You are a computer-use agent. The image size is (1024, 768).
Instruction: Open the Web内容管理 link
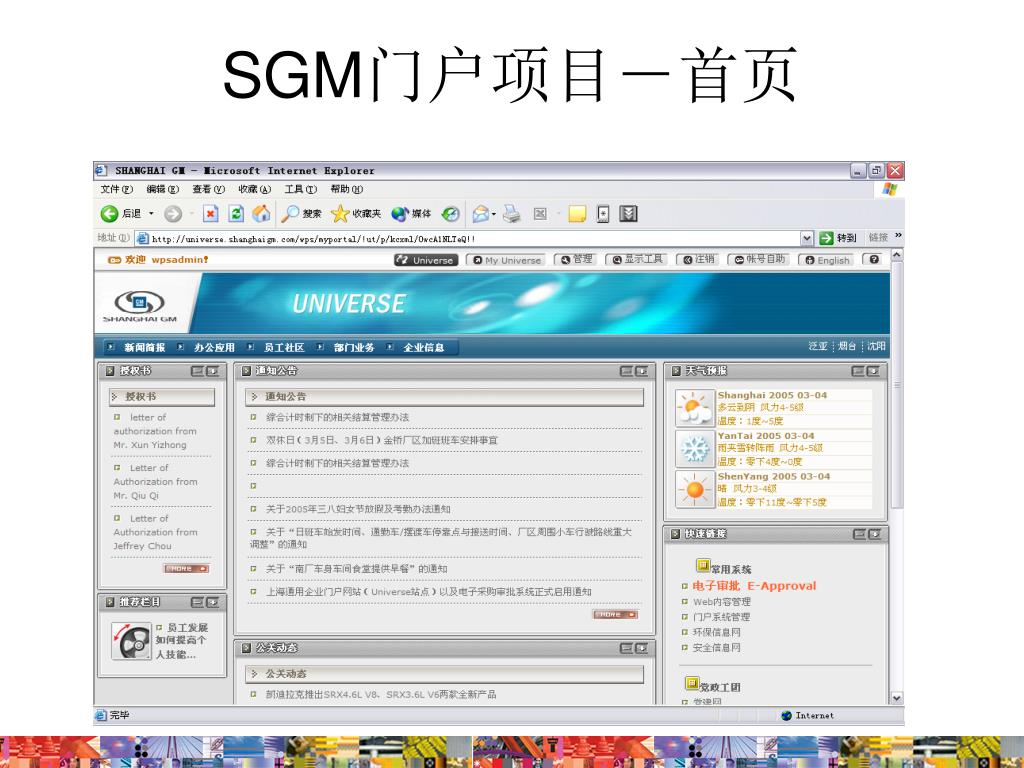[721, 601]
